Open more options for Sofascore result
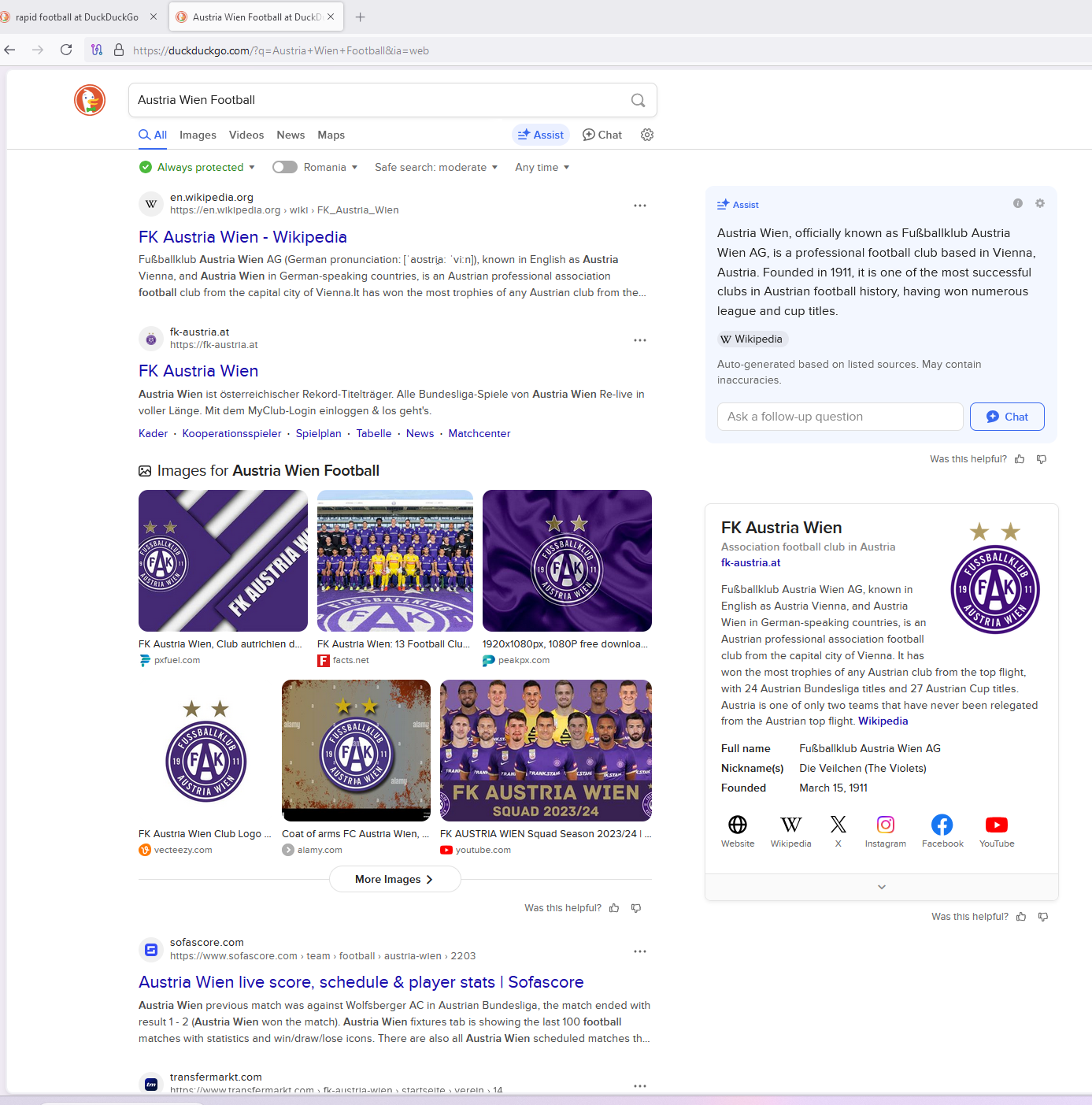The image size is (1092, 1105). [640, 951]
